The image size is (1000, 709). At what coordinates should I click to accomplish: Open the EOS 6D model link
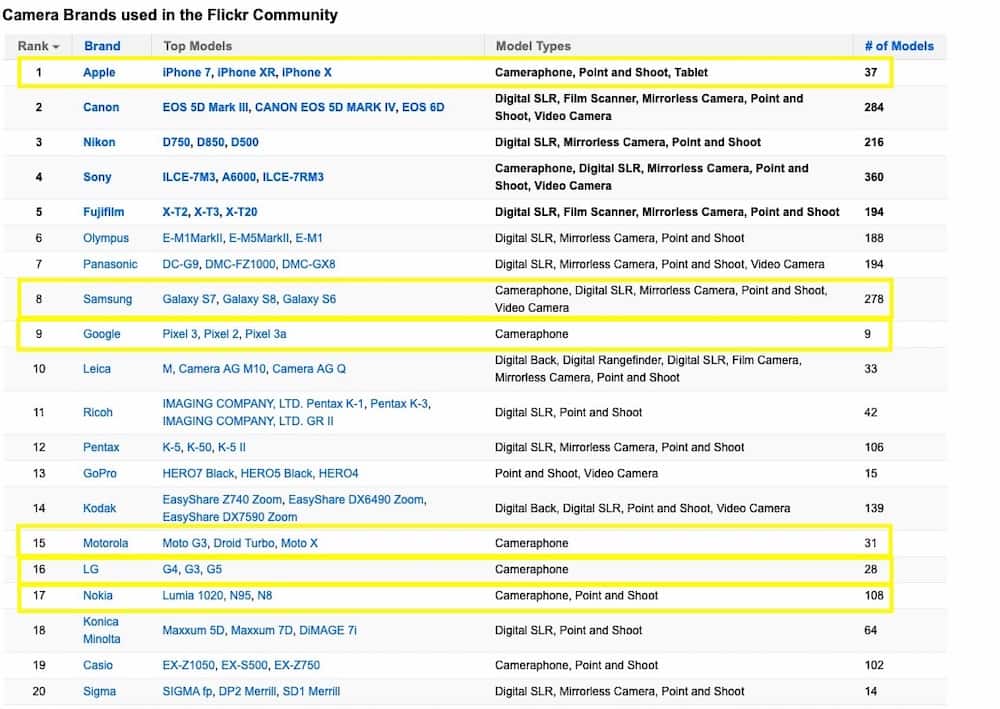coord(423,107)
